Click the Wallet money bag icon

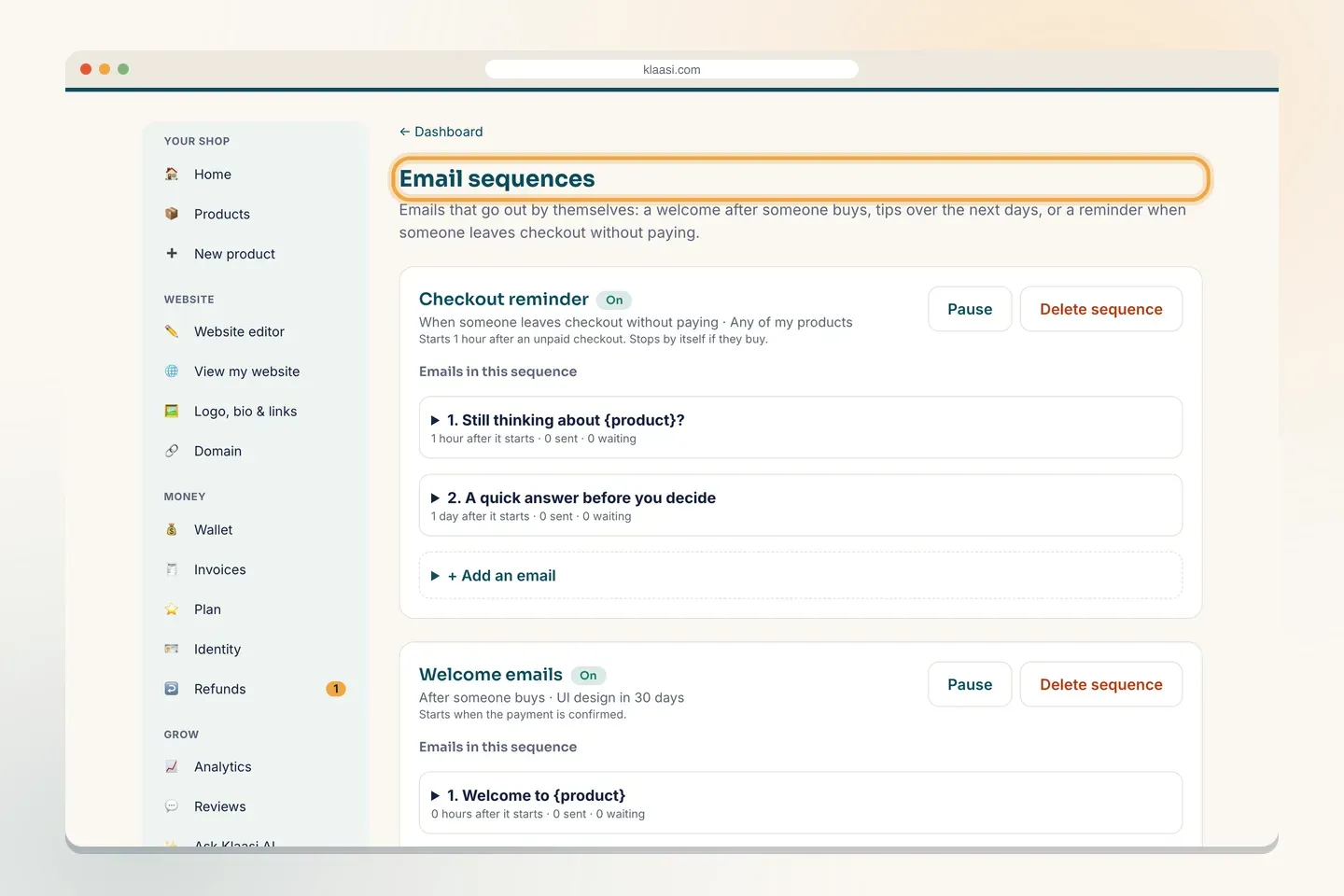click(172, 530)
